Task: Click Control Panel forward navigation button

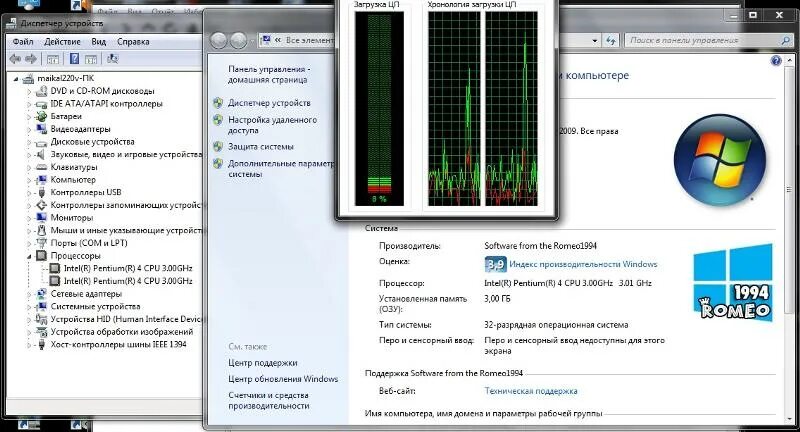Action: tap(238, 40)
